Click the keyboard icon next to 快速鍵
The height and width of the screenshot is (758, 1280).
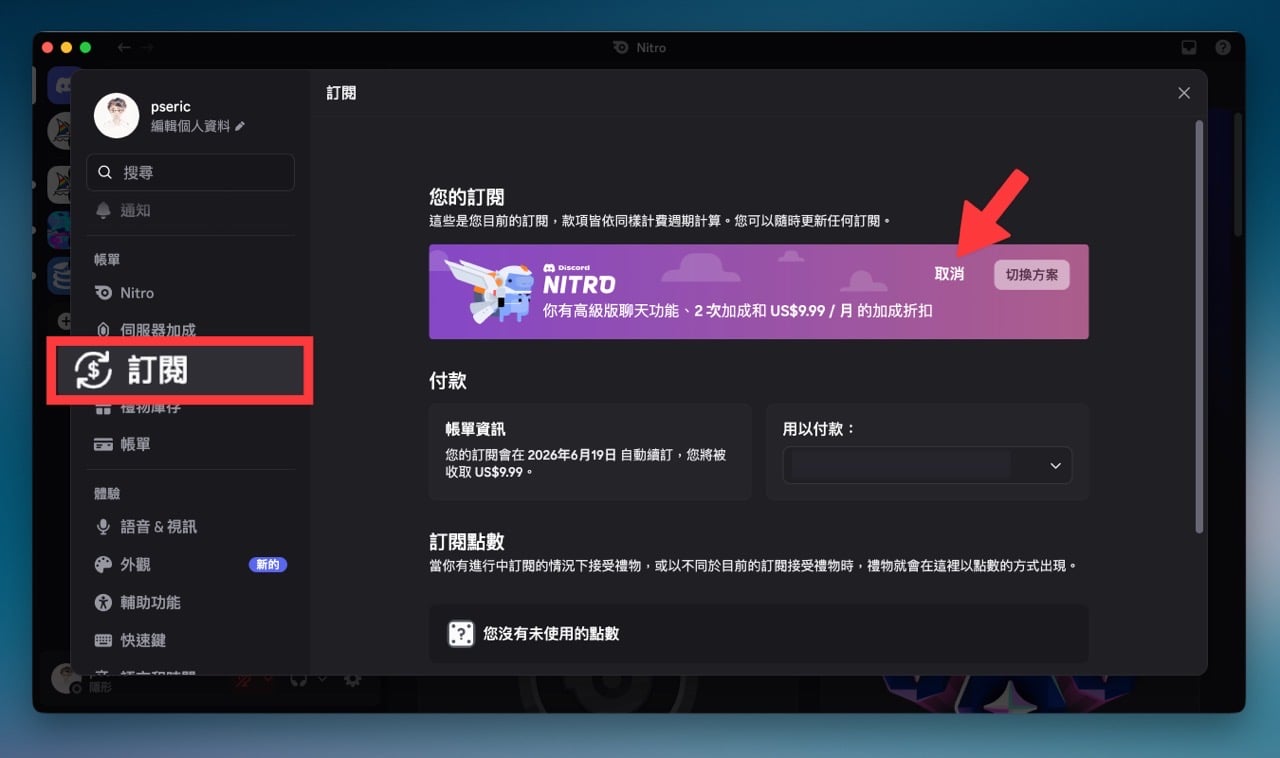(103, 640)
